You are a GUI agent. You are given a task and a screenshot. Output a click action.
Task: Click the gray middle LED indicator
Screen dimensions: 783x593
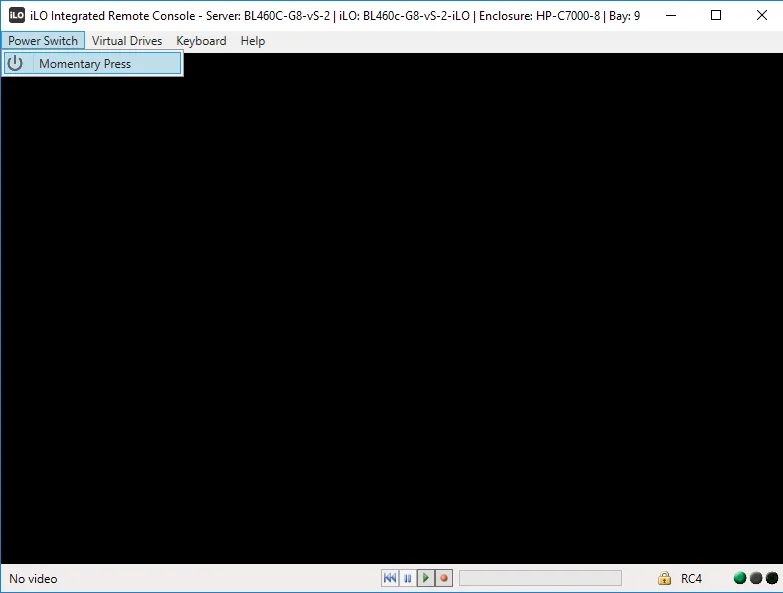756,578
